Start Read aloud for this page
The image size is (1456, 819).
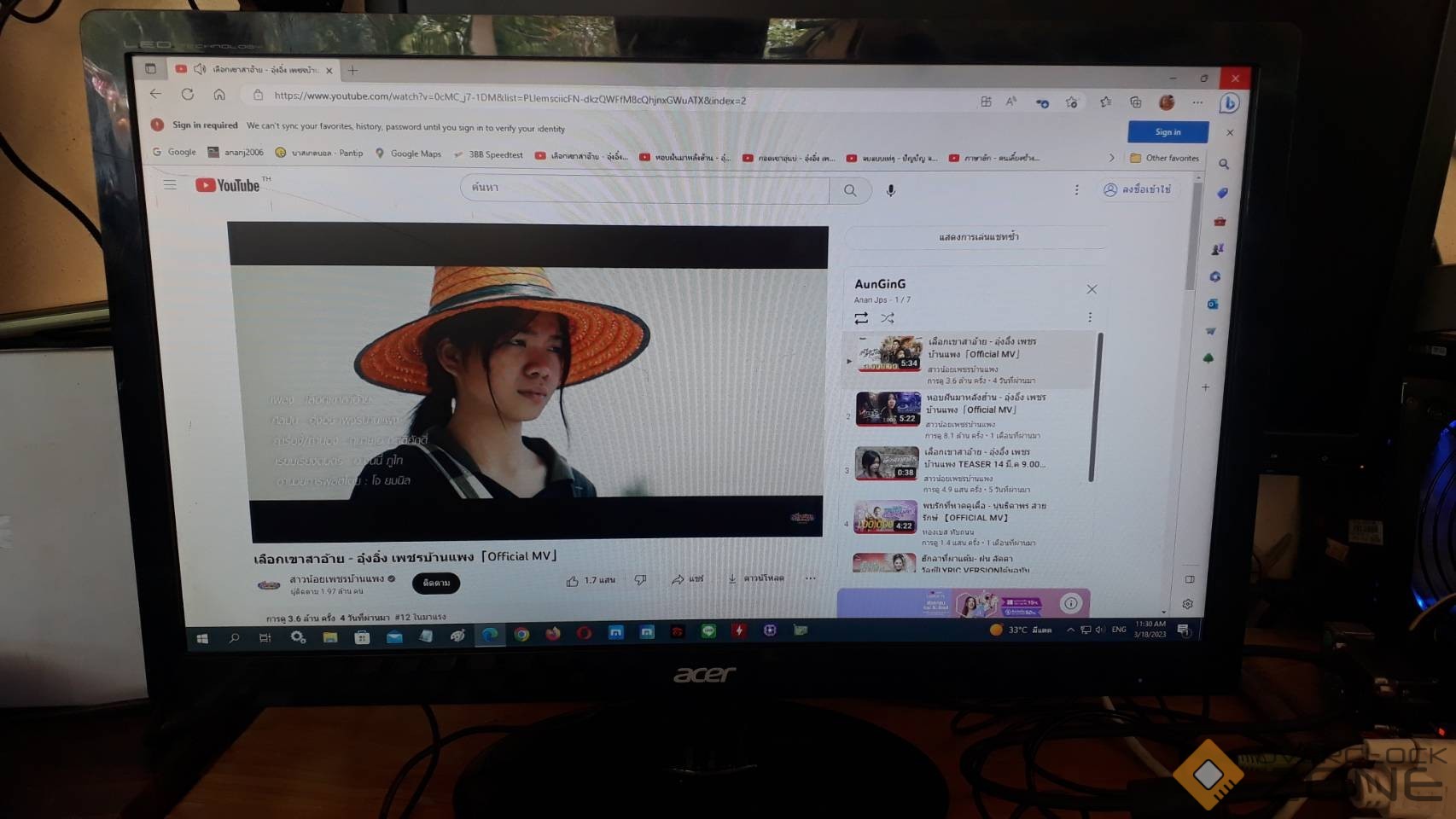(x=1011, y=102)
